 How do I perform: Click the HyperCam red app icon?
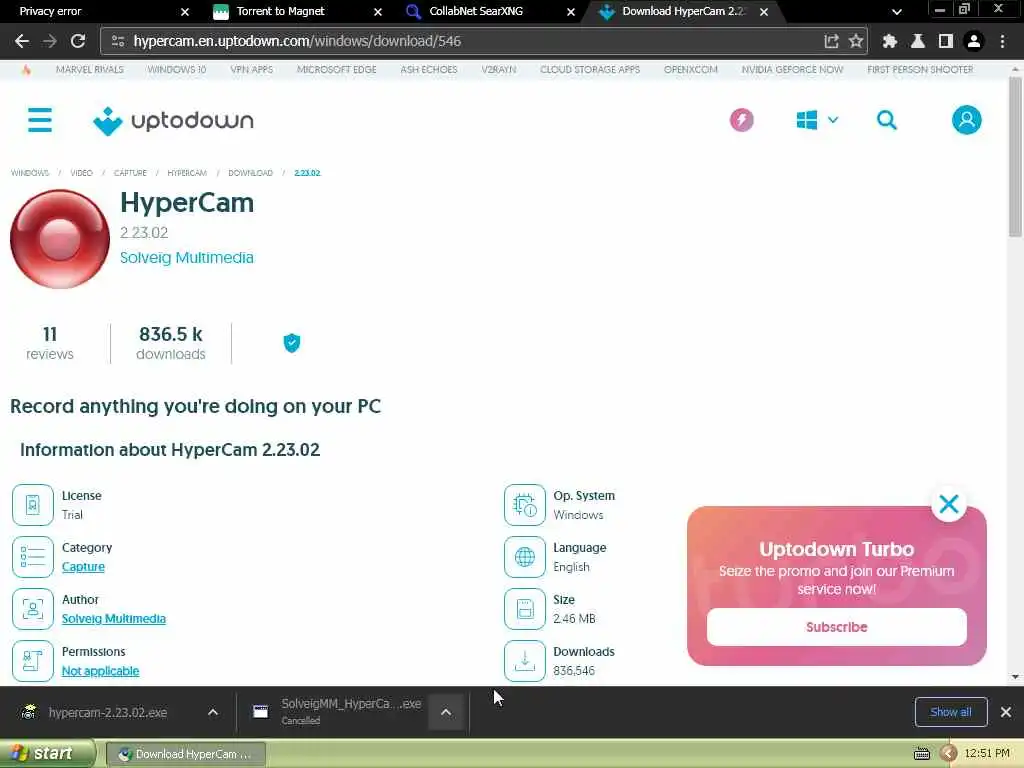(x=60, y=239)
